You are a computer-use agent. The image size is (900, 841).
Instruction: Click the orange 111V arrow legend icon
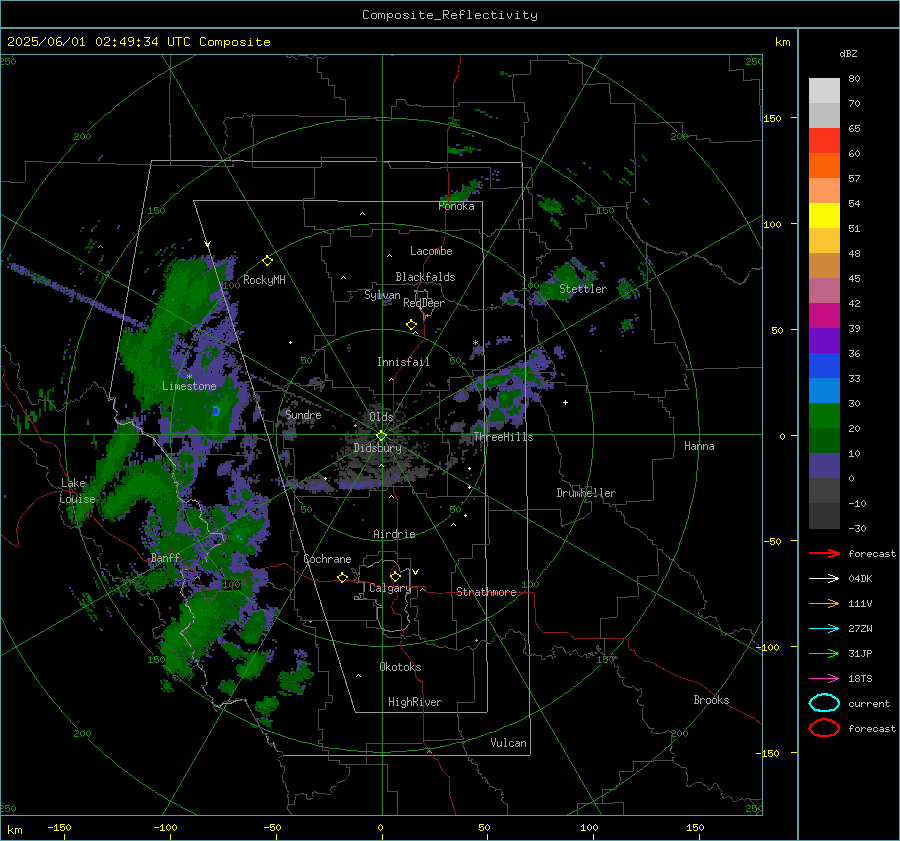click(824, 603)
